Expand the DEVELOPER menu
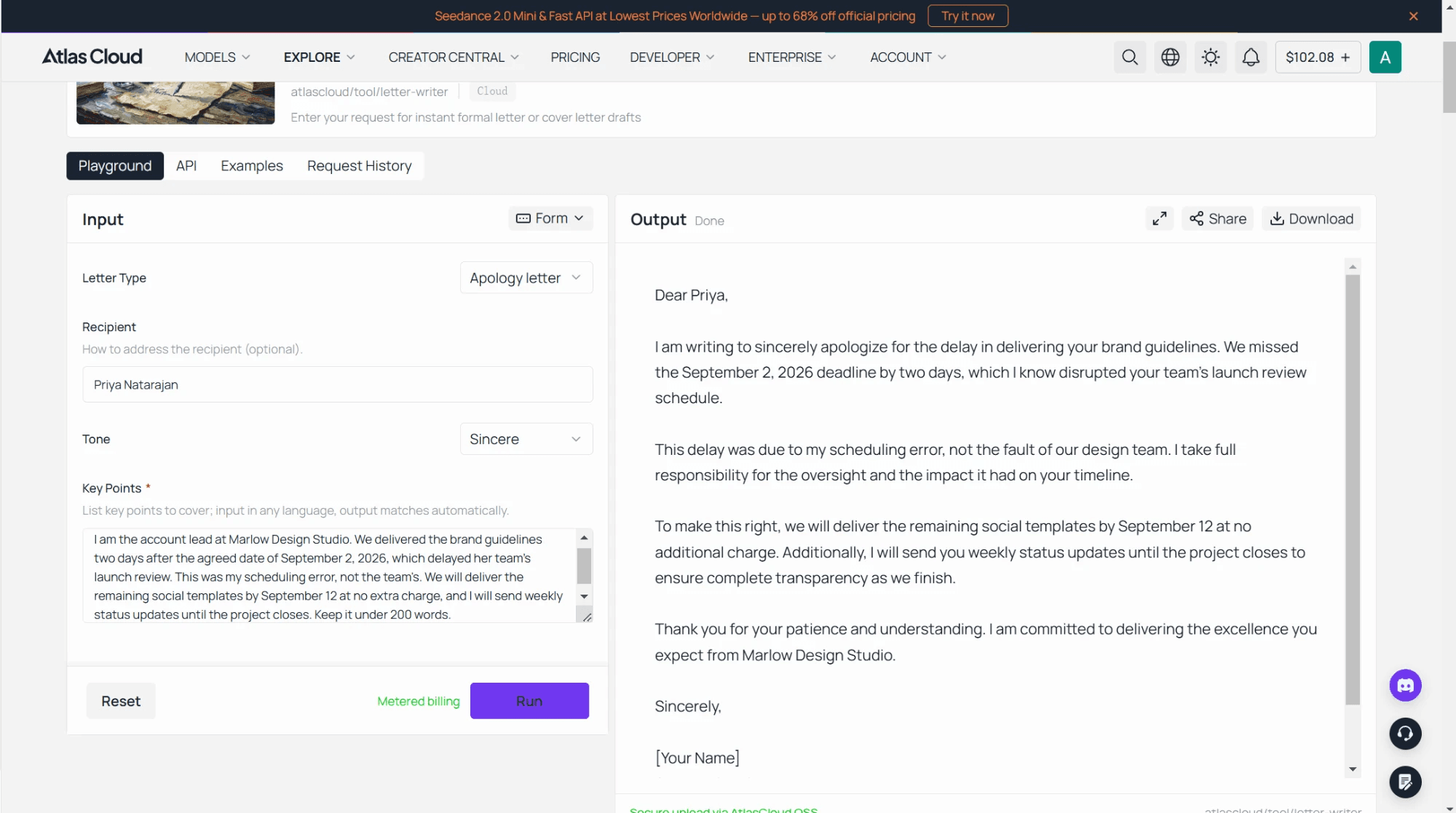This screenshot has height=813, width=1456. coord(672,57)
